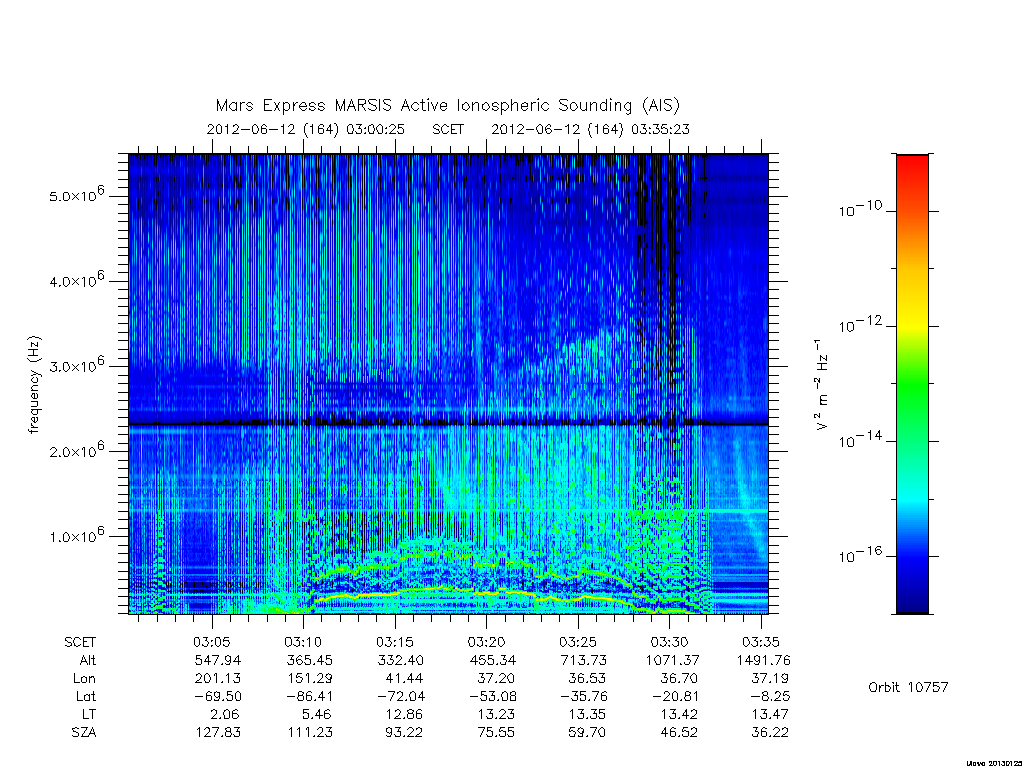Click the 1.0×10⁶ frequency tick label

click(76, 535)
